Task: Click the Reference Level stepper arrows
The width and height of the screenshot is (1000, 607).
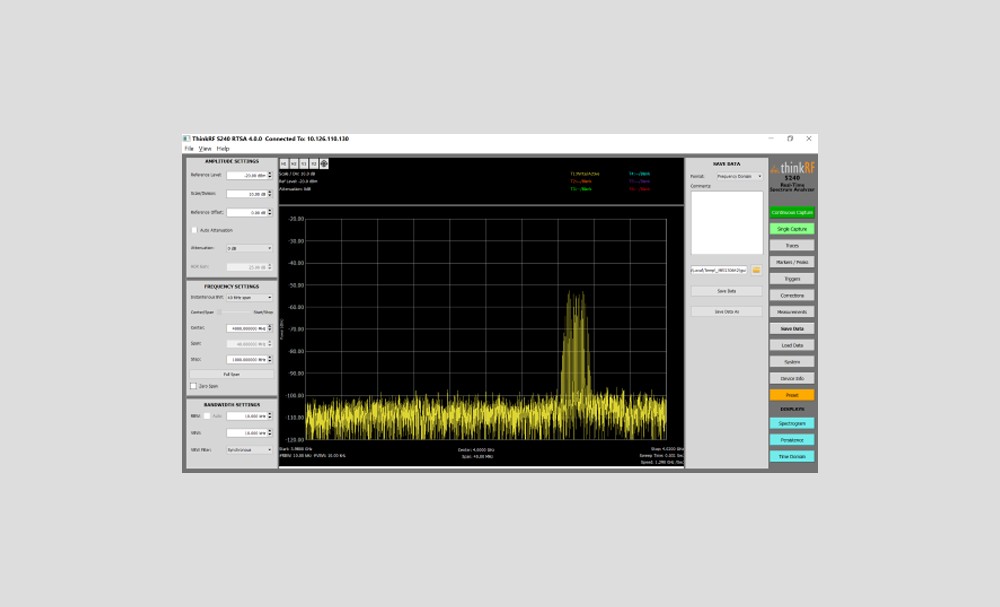Action: tap(269, 175)
